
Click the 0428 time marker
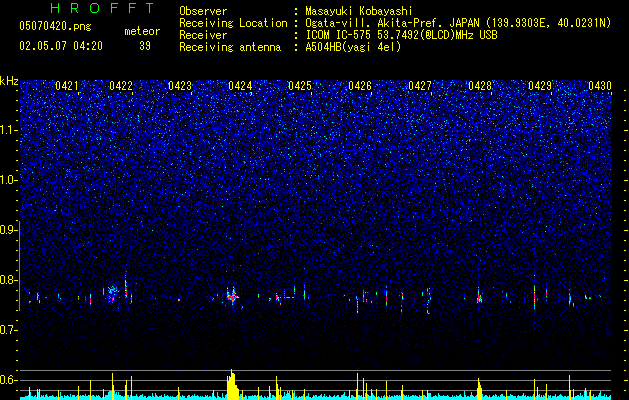point(480,86)
